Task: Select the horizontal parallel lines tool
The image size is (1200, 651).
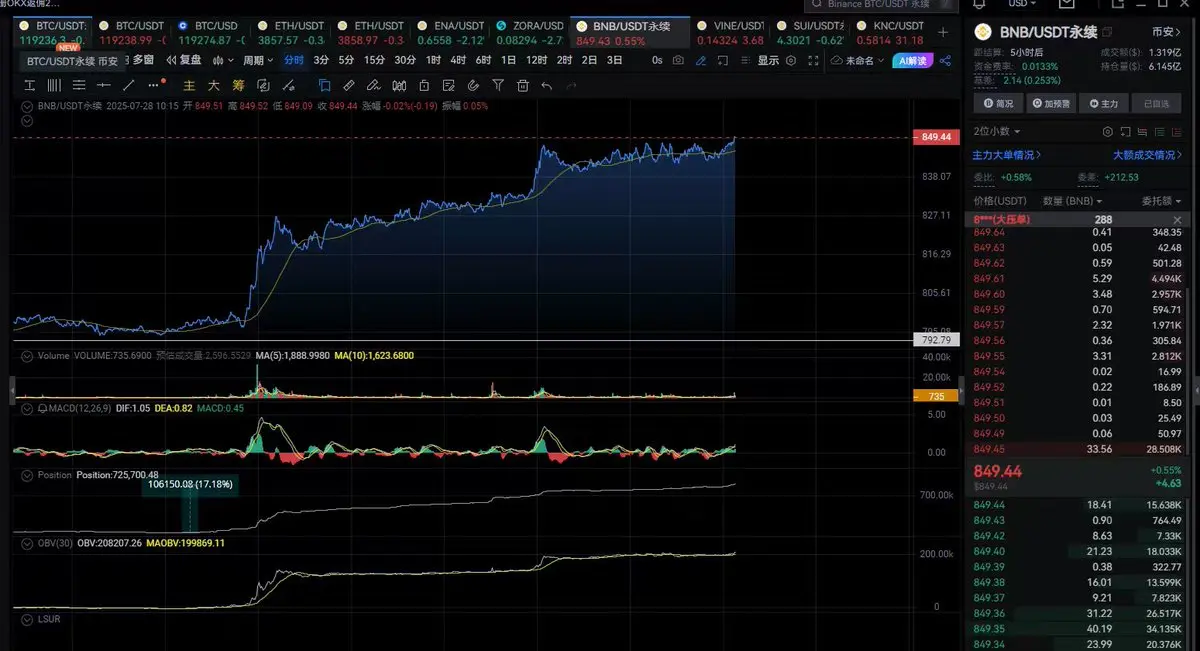Action: tap(79, 85)
